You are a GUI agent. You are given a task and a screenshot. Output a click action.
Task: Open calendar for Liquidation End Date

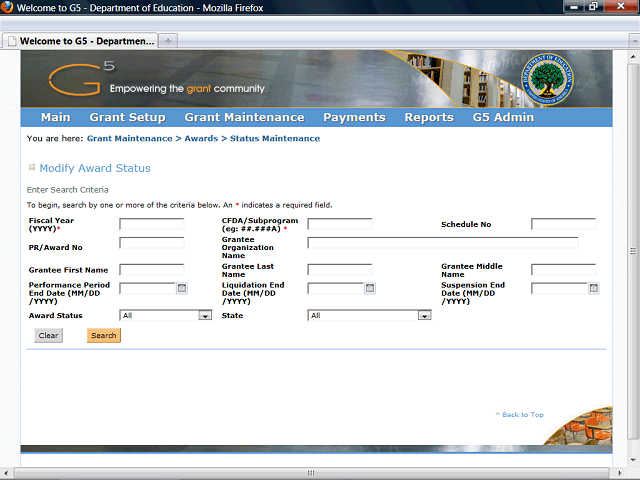coord(370,288)
